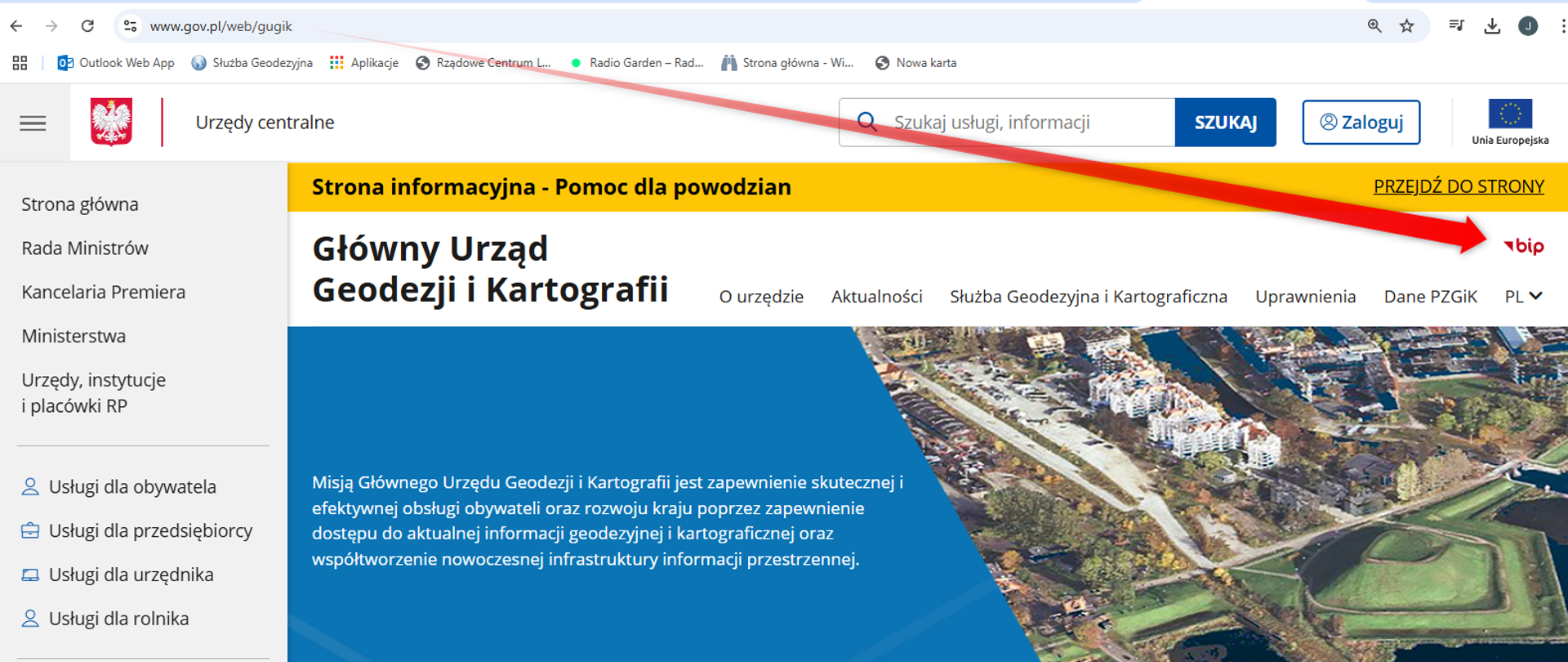Viewport: 1568px width, 662px height.
Task: Click the Polish eagle emblem logo
Action: click(x=111, y=122)
